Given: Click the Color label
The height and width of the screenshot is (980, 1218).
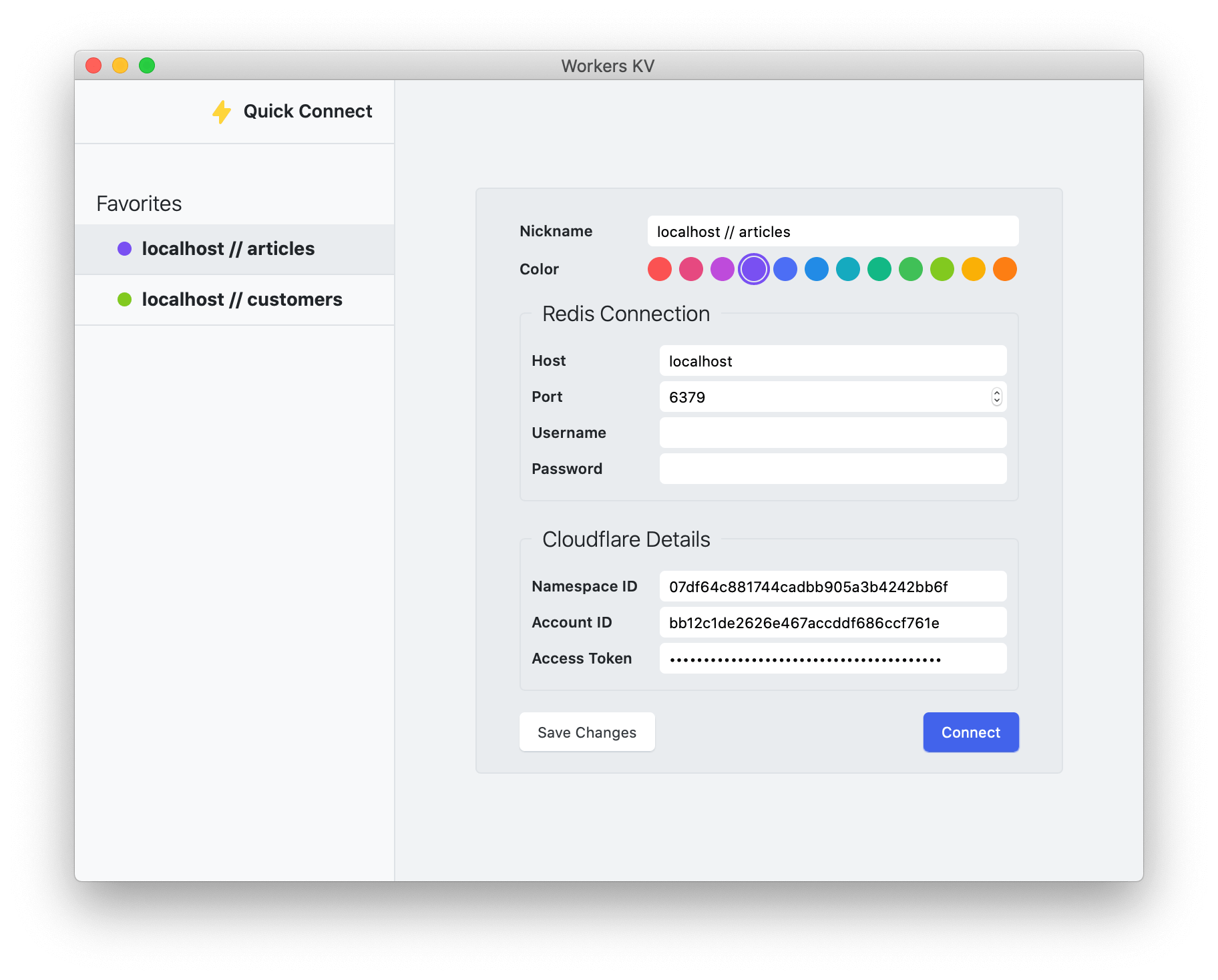Looking at the screenshot, I should point(539,269).
